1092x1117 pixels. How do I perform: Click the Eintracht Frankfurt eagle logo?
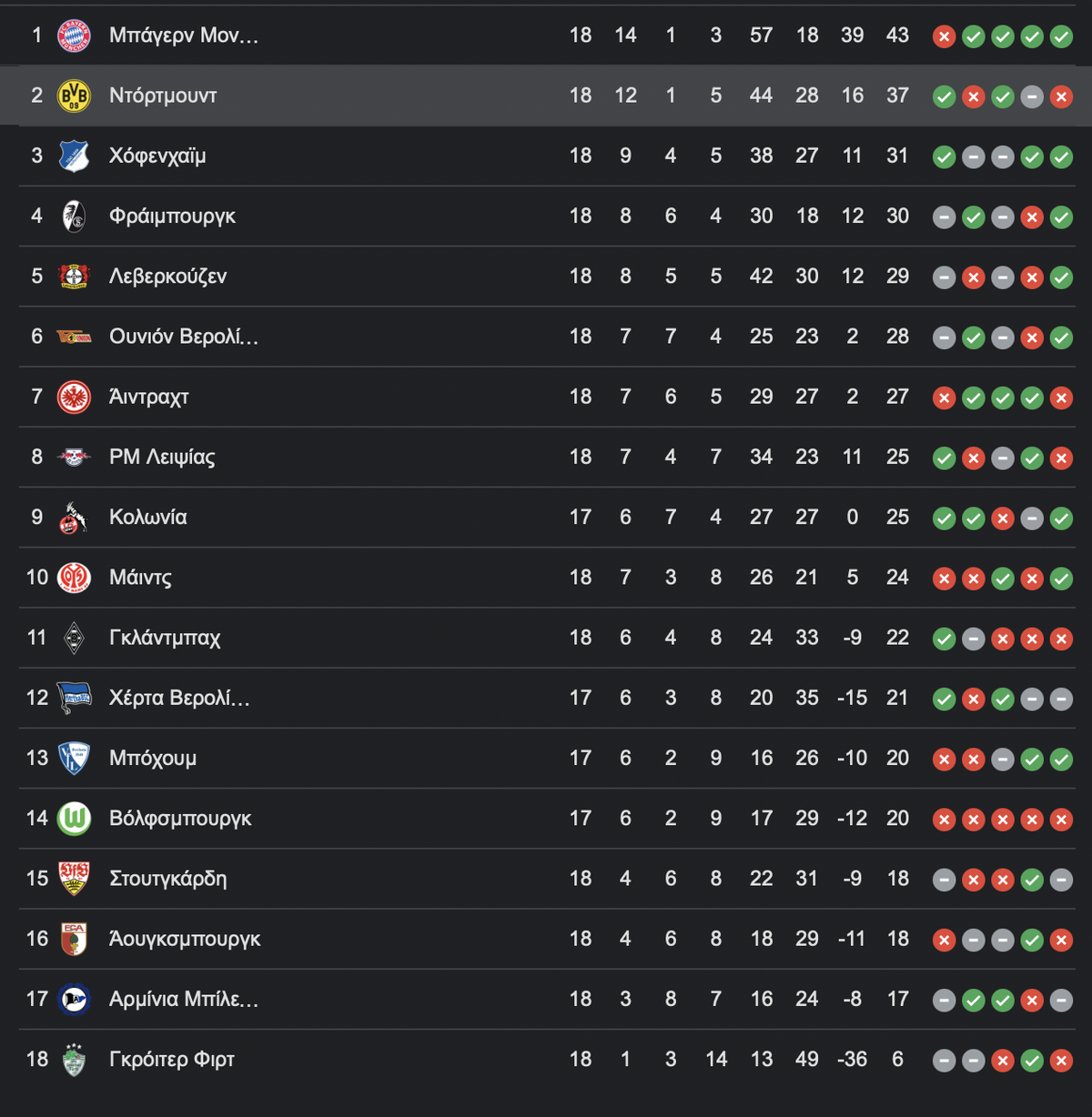(x=74, y=397)
